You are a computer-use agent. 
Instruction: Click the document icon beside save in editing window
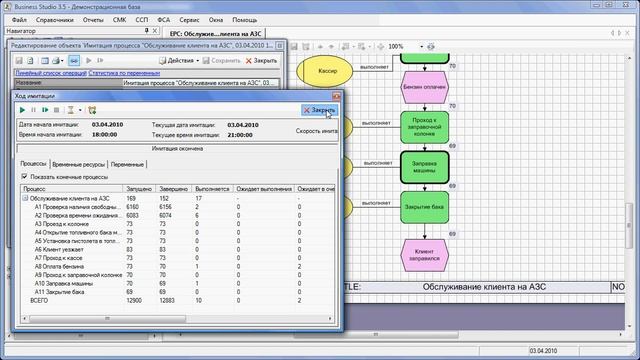[x=30, y=61]
